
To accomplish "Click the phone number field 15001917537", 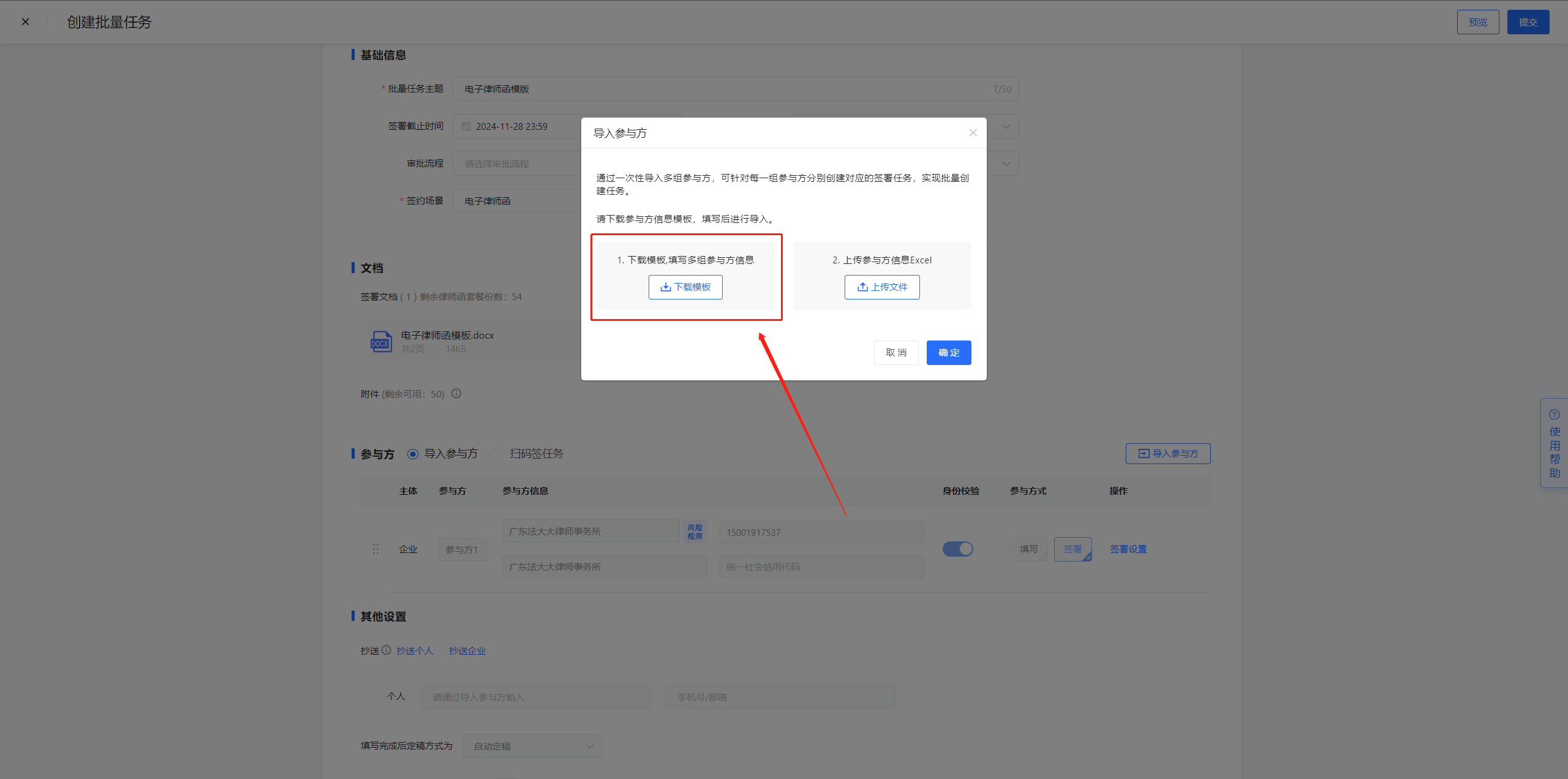I will tap(821, 532).
